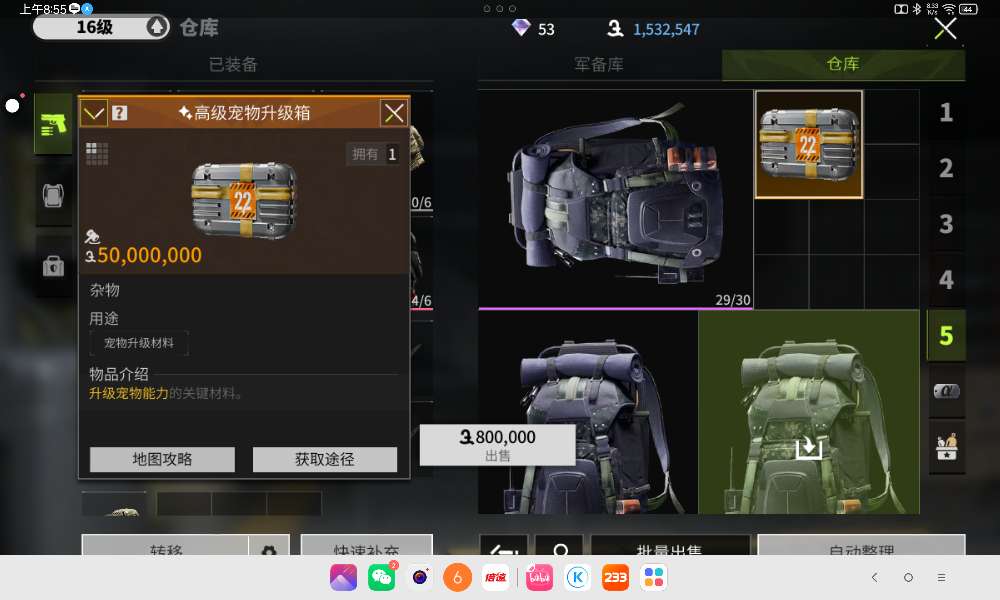Sell item for 800,000 出售
Image resolution: width=1000 pixels, height=600 pixels.
pos(497,444)
